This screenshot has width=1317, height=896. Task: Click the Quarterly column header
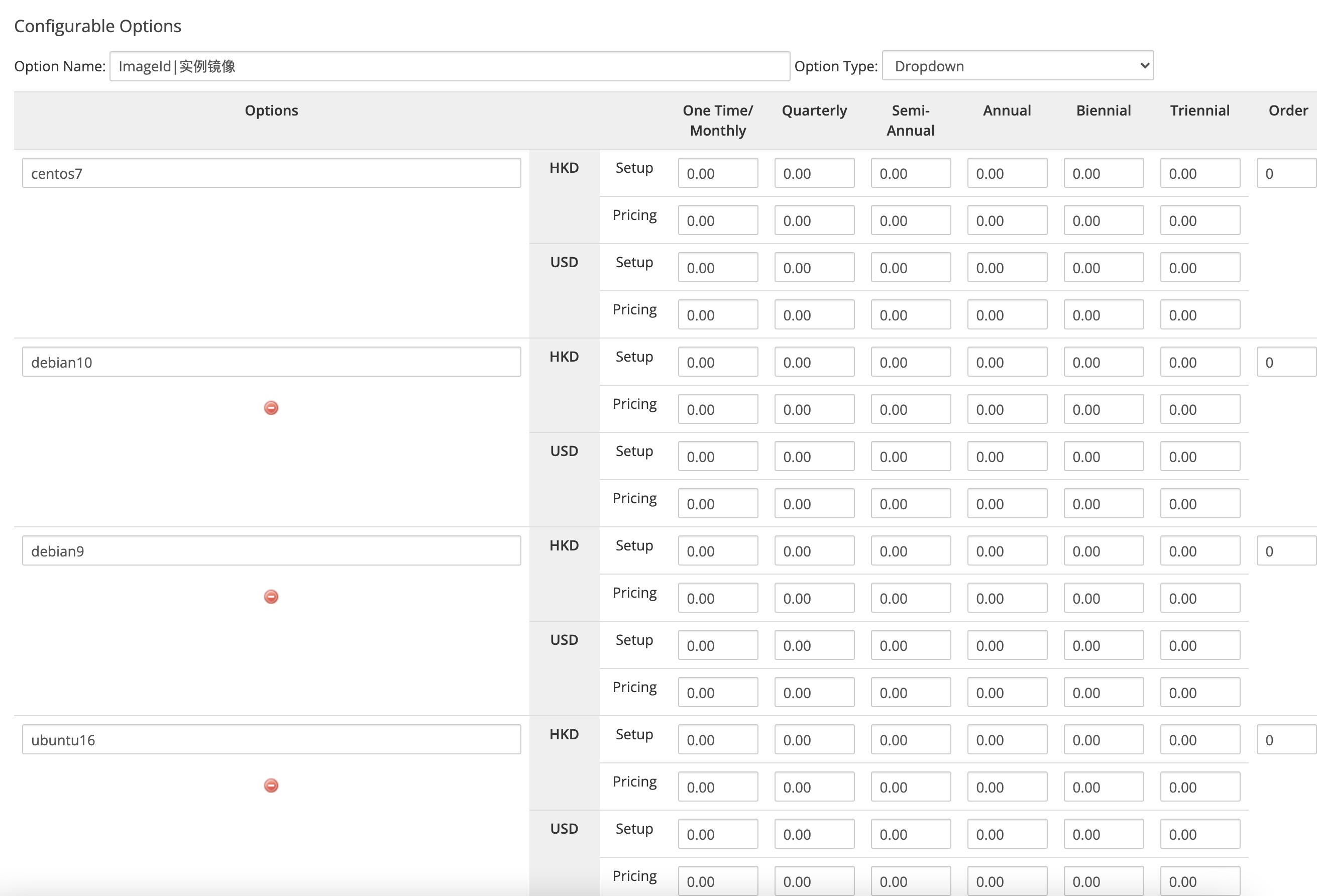(x=814, y=110)
